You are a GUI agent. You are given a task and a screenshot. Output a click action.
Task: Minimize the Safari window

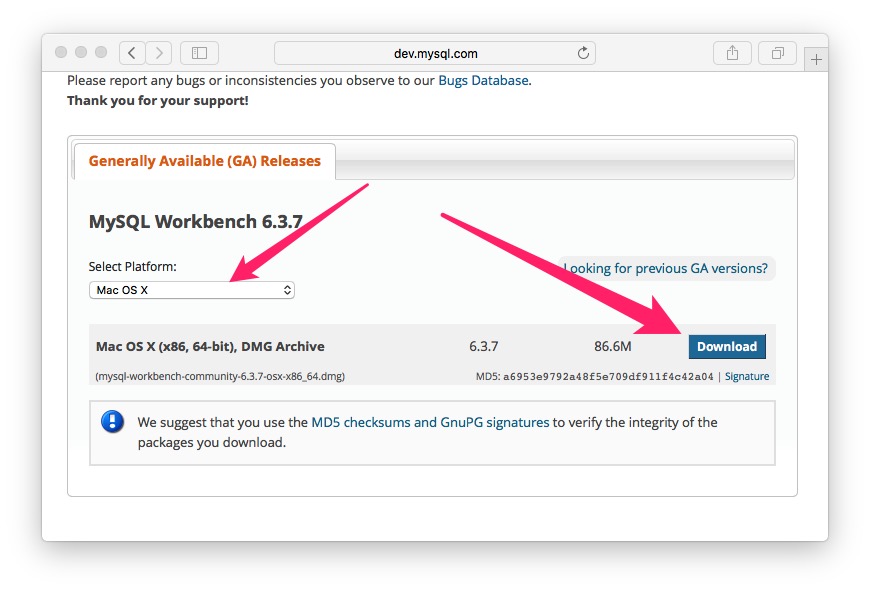(x=81, y=52)
